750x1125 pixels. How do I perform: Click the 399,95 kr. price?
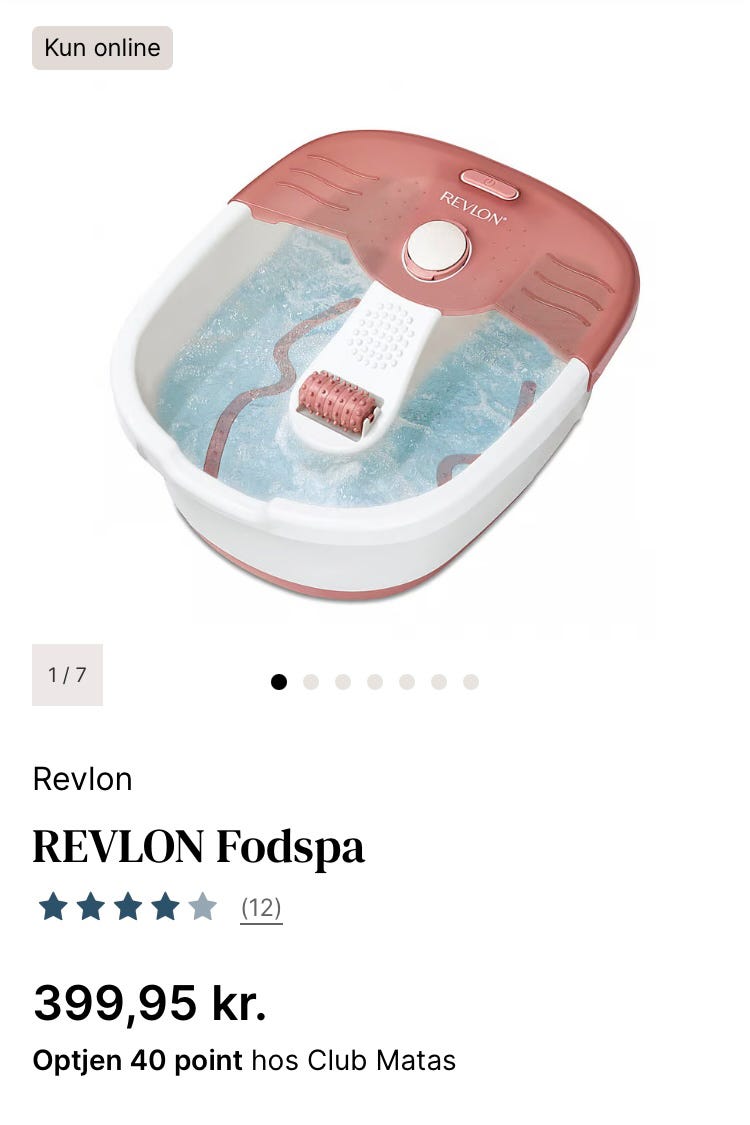click(150, 1002)
